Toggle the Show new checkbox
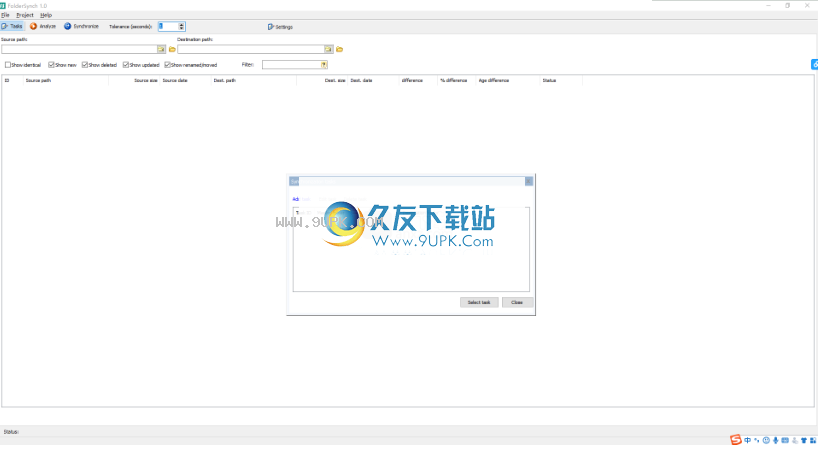 click(x=51, y=65)
